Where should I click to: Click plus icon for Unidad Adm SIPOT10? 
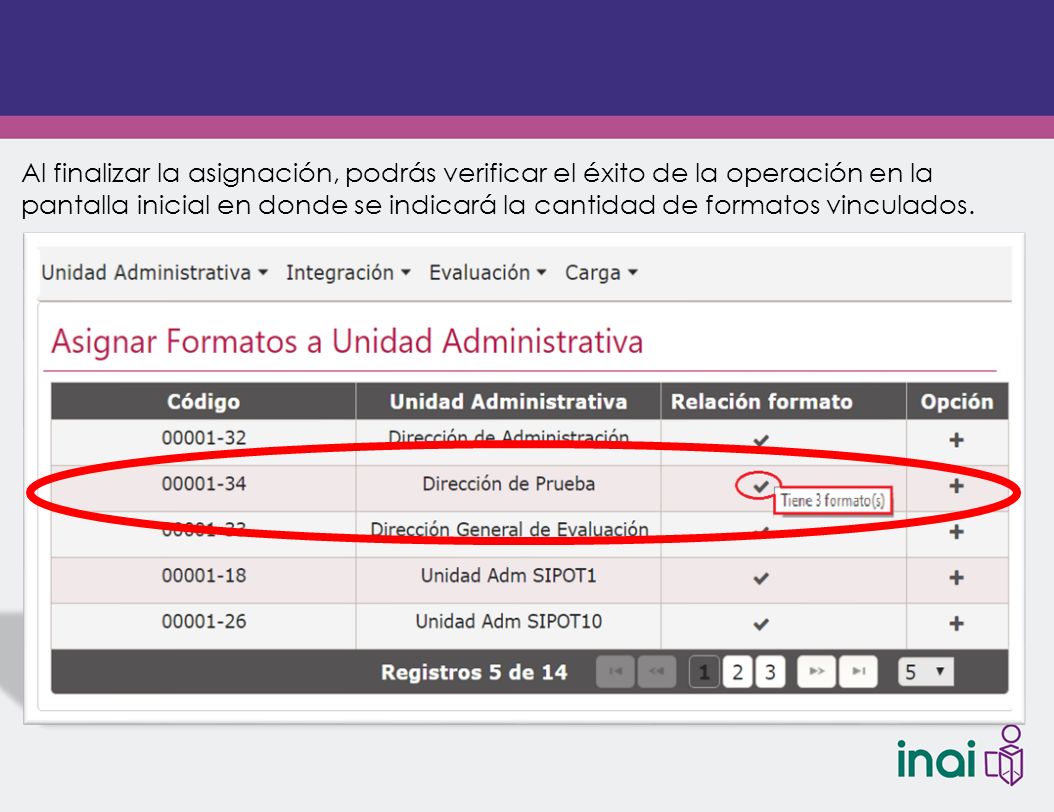[956, 623]
